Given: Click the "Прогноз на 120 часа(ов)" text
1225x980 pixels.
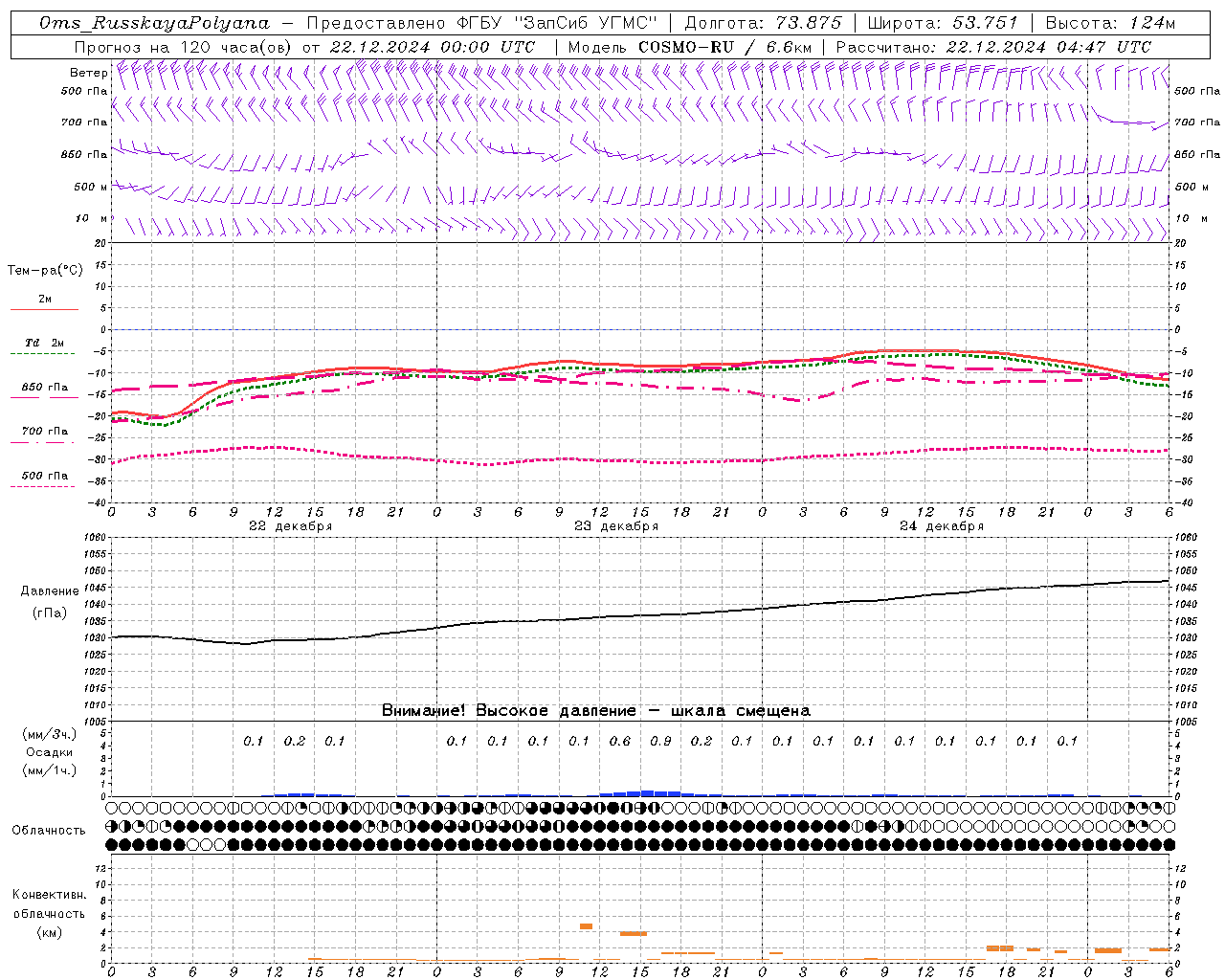Looking at the screenshot, I should point(184,47).
